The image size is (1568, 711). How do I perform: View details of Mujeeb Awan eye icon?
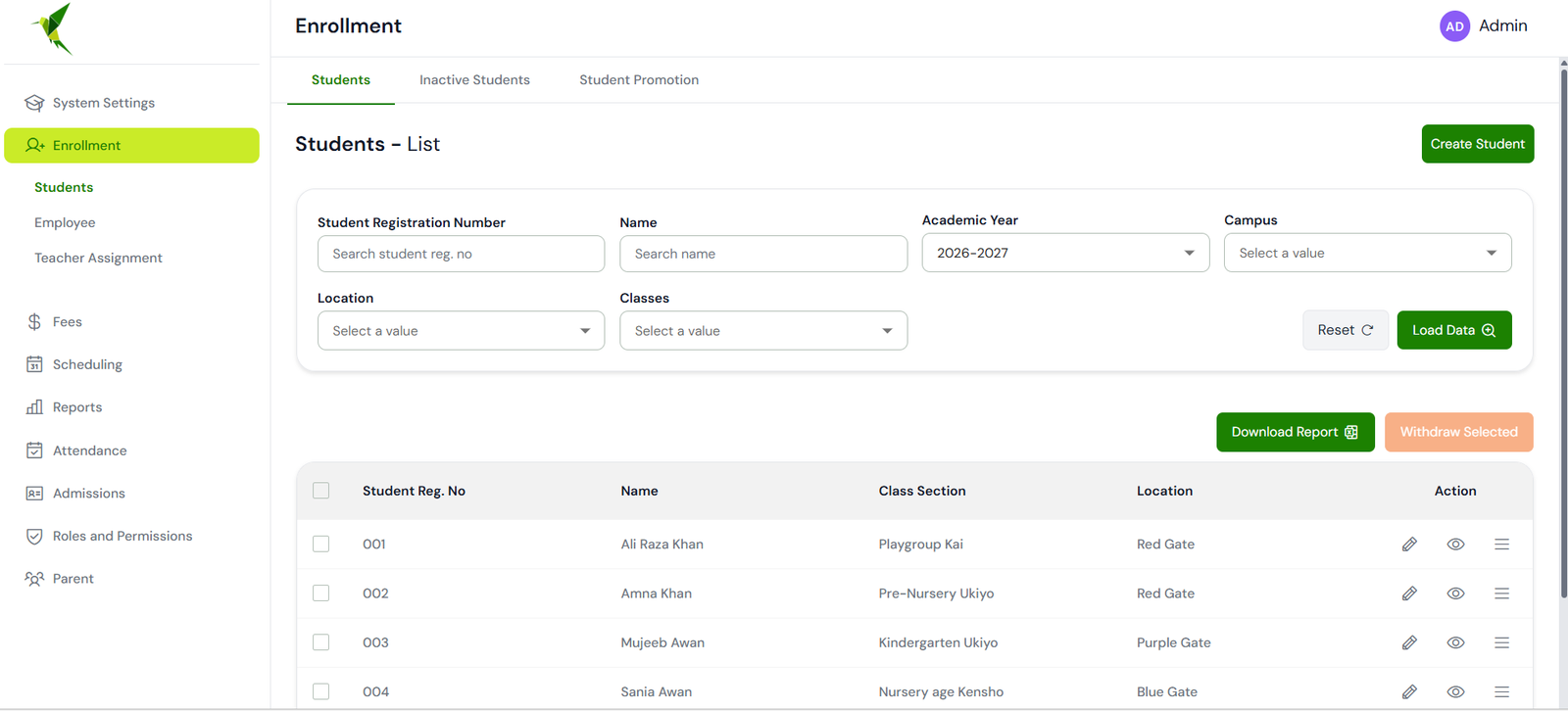pyautogui.click(x=1455, y=642)
